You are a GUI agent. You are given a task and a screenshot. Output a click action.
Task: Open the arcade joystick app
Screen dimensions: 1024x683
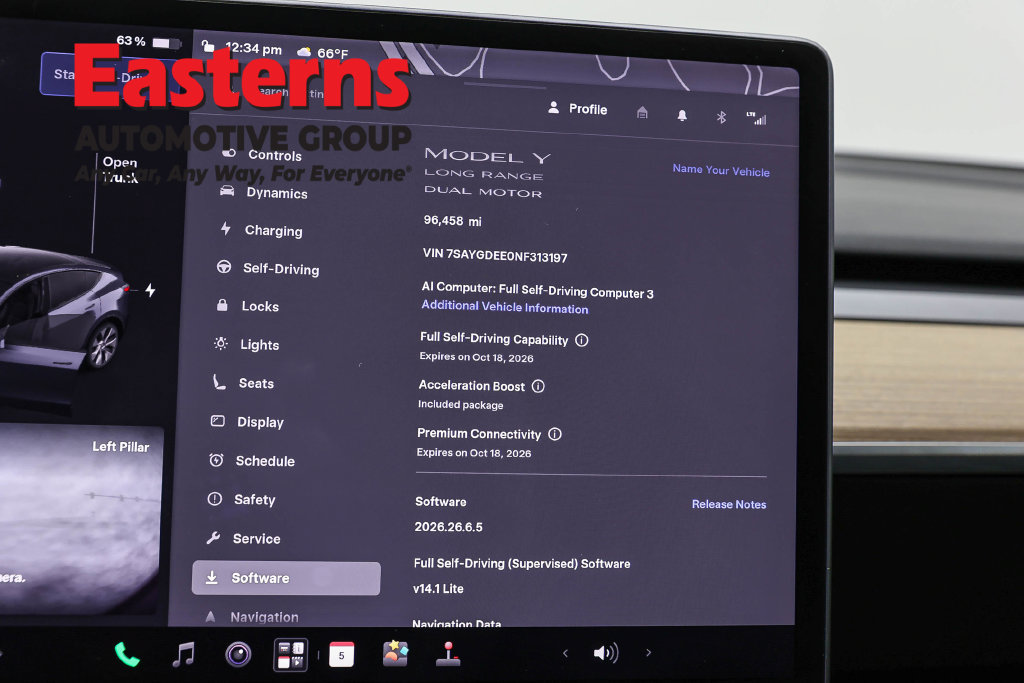coord(448,654)
